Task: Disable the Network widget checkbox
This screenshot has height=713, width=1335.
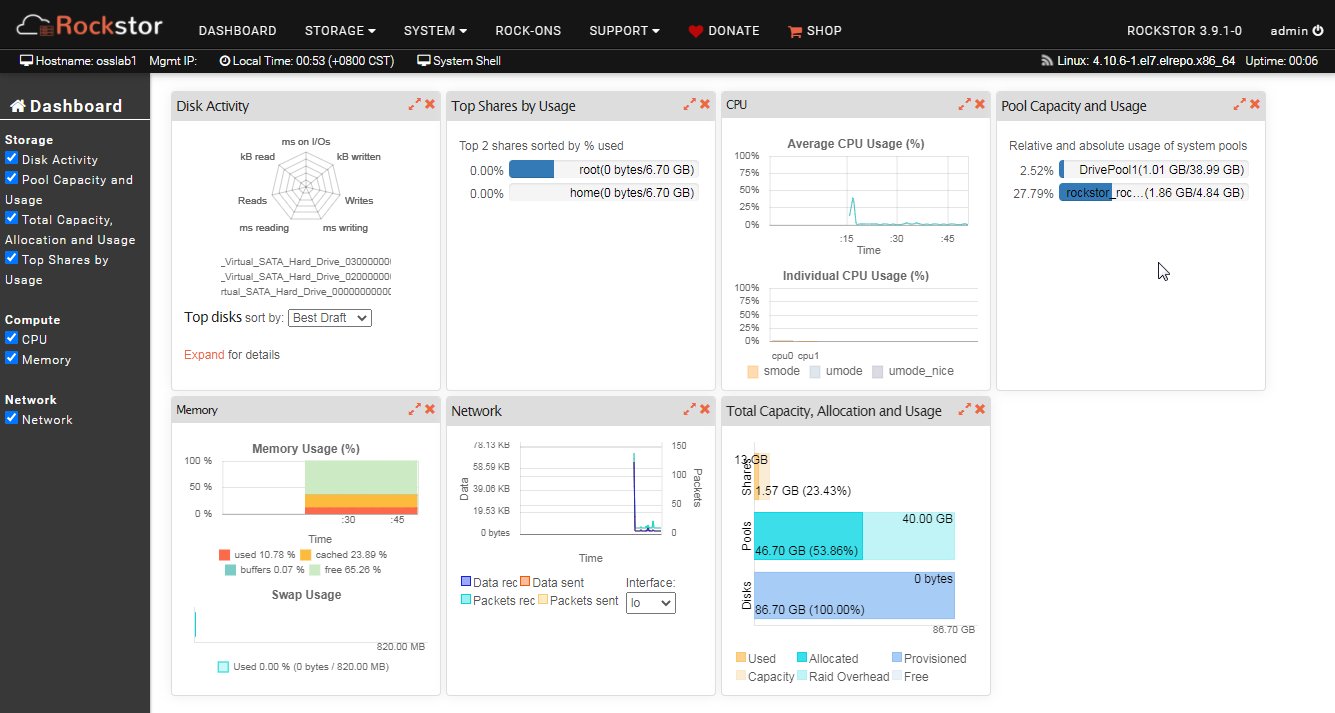Action: pos(12,418)
